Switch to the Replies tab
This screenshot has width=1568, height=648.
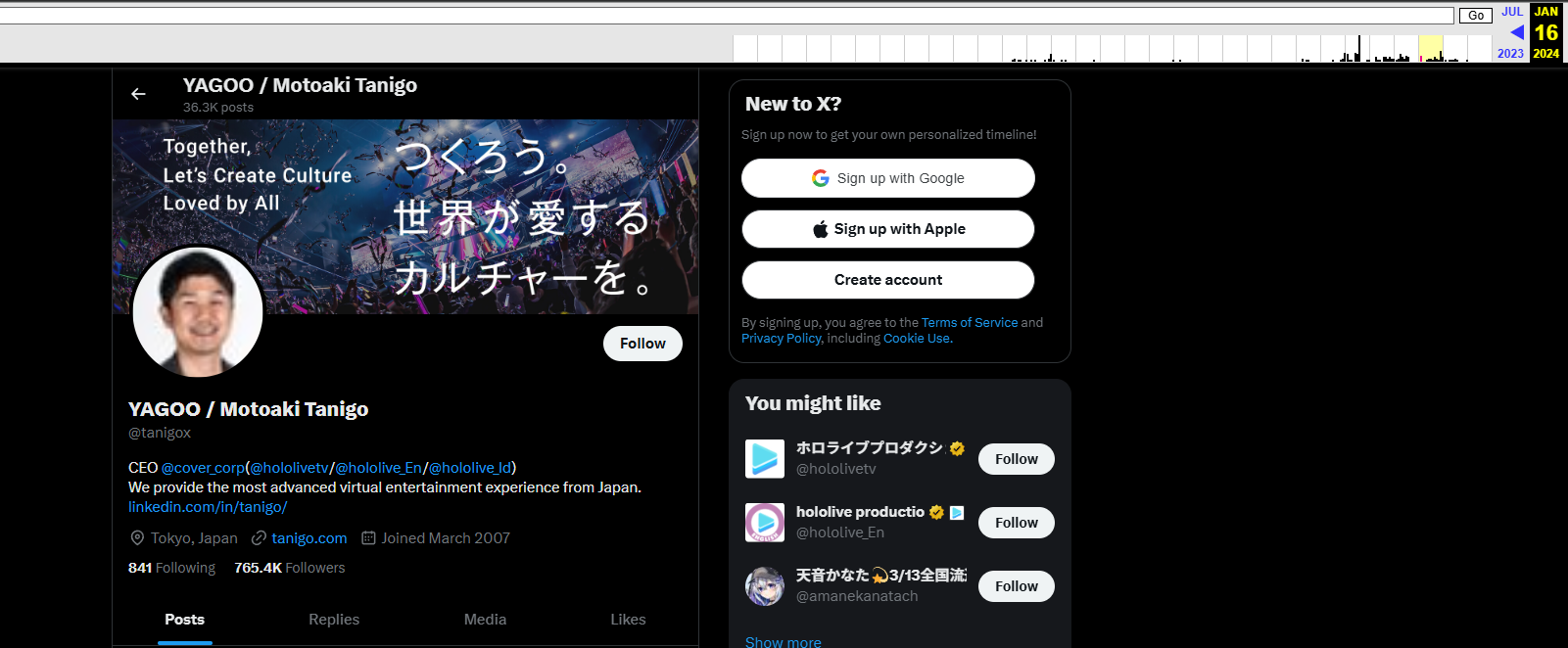pos(334,620)
